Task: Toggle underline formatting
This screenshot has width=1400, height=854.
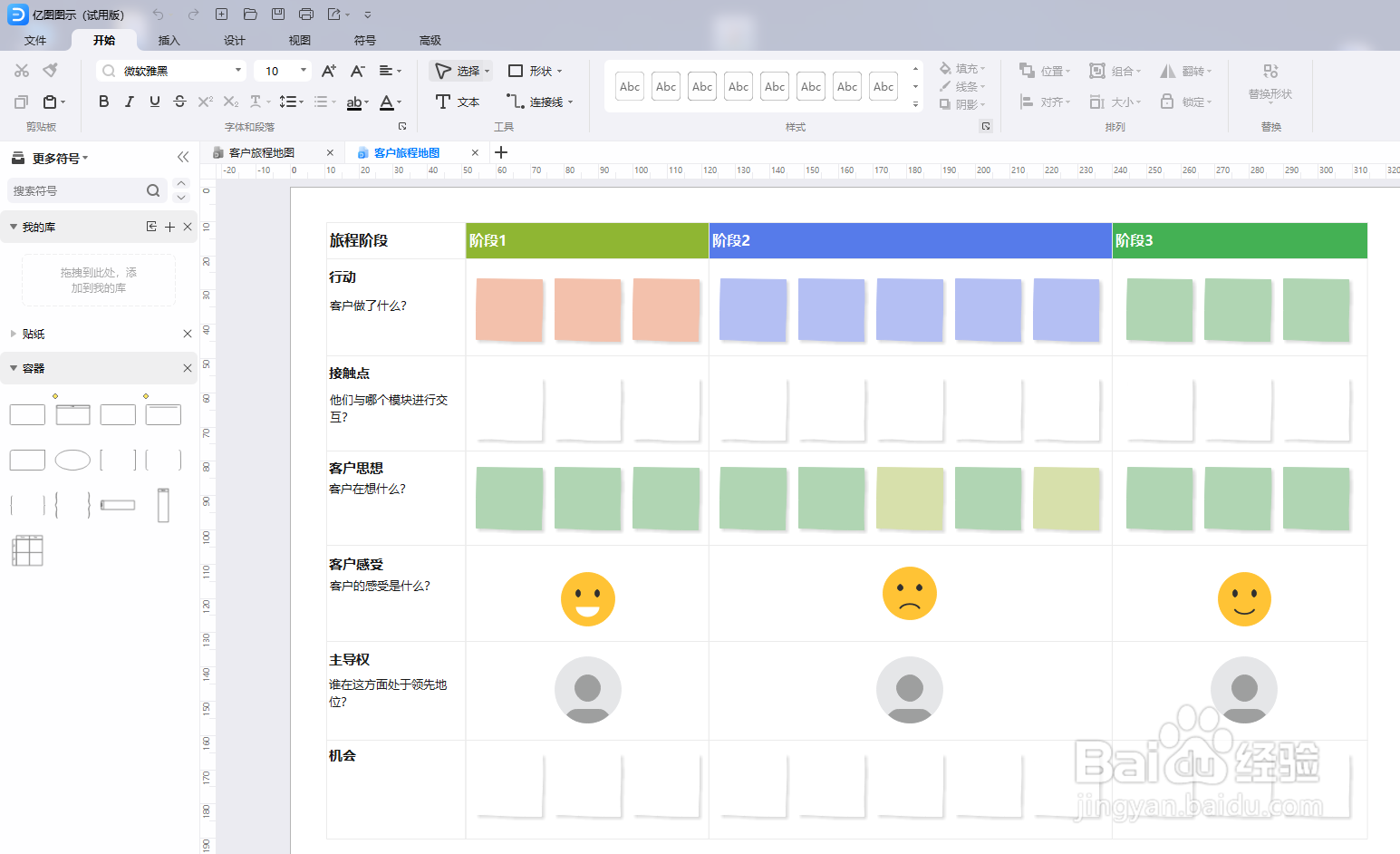Action: tap(155, 102)
